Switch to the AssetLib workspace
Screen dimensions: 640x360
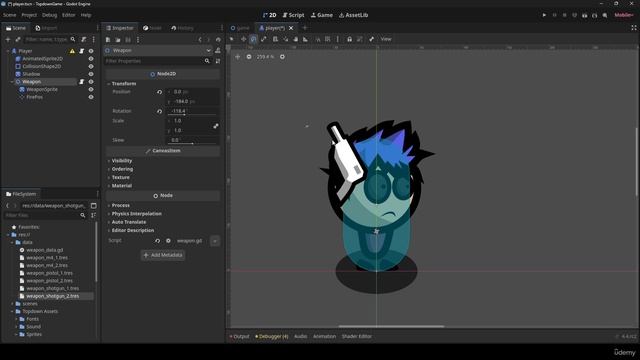click(x=353, y=15)
